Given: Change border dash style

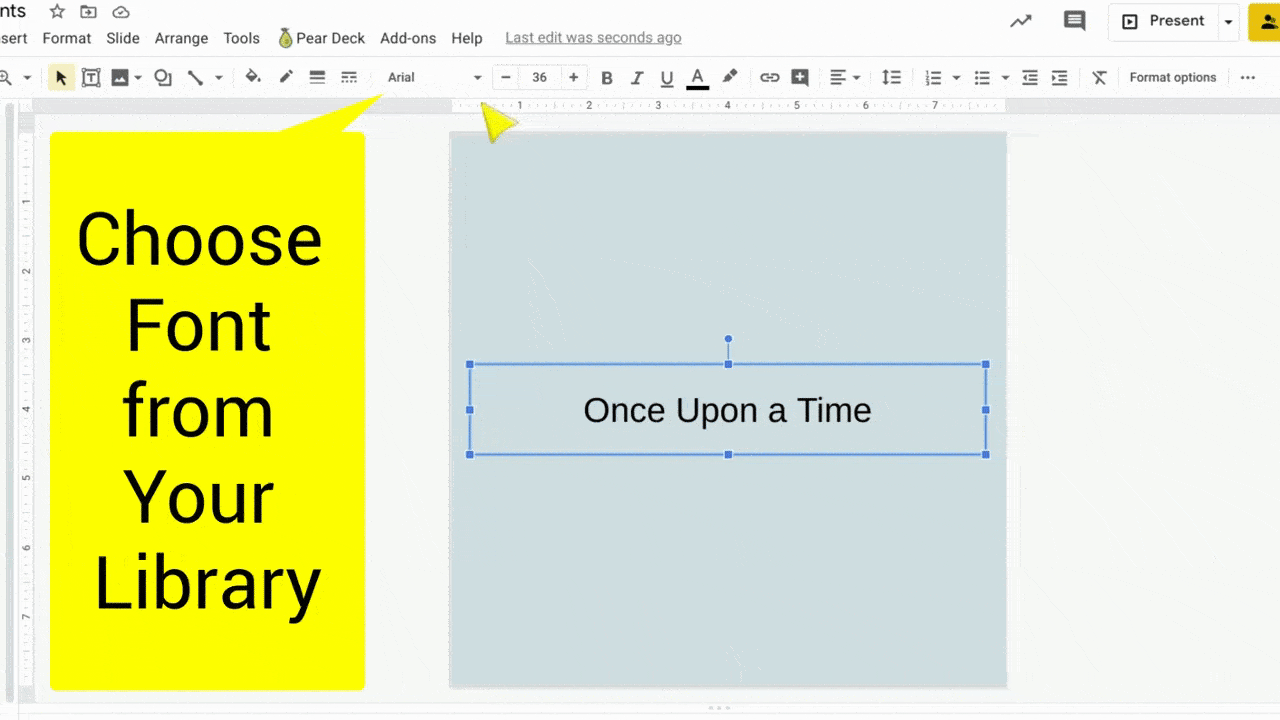Looking at the screenshot, I should click(x=348, y=77).
